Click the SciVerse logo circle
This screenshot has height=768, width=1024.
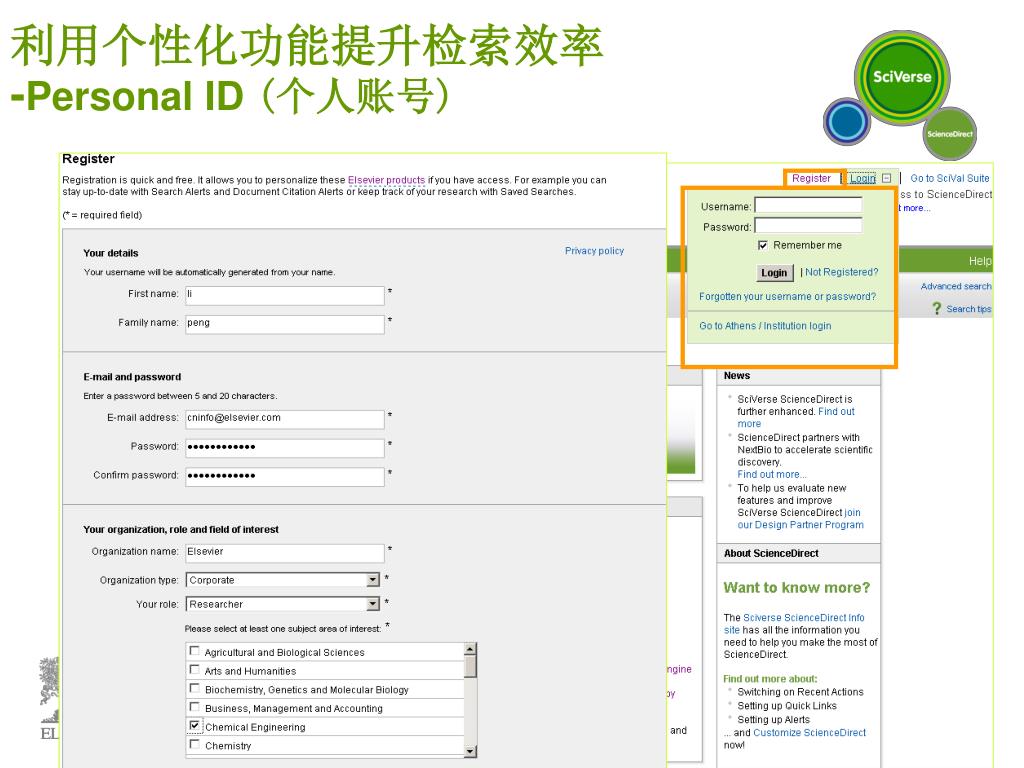902,78
